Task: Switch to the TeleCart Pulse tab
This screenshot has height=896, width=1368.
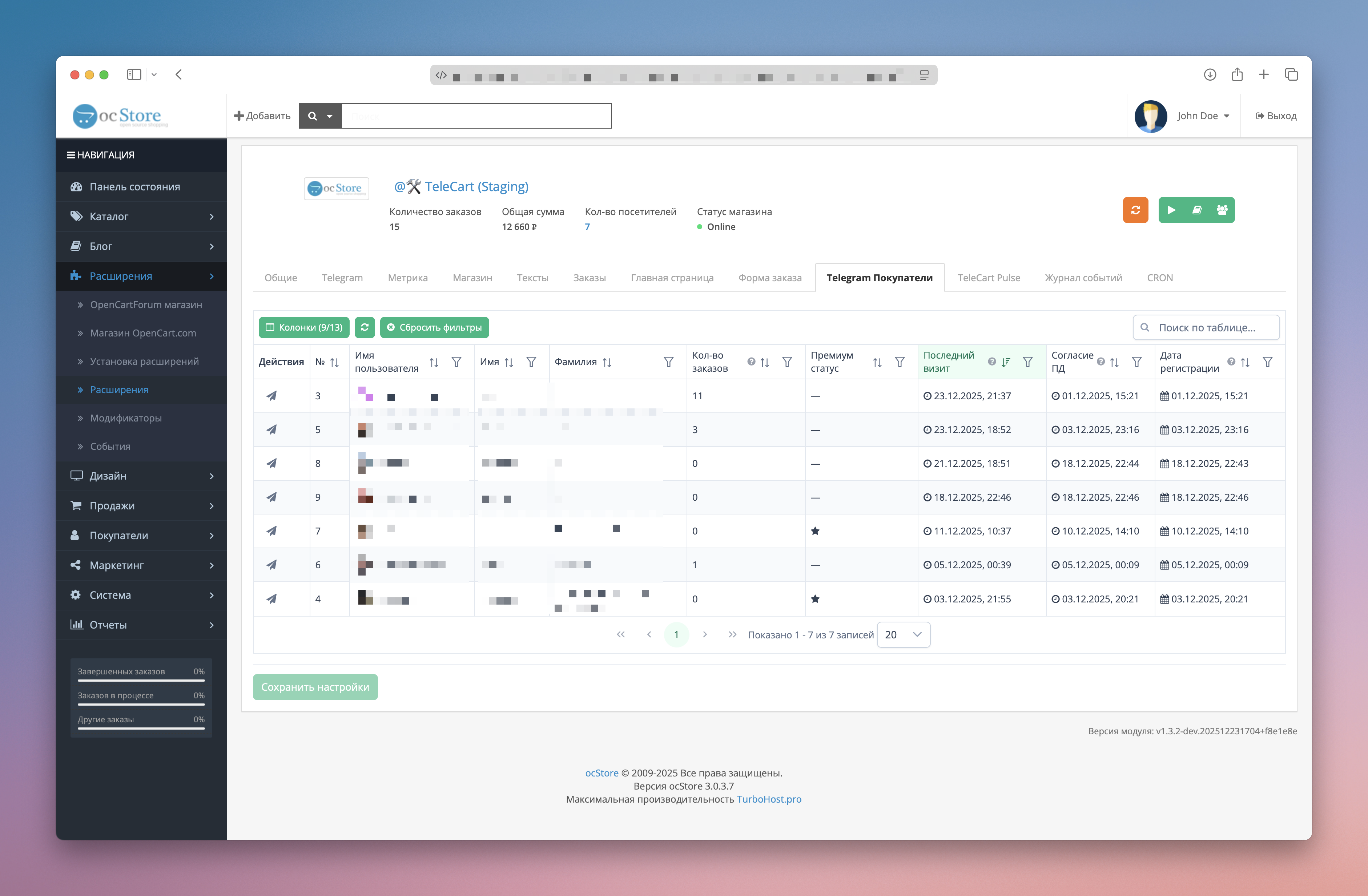Action: pos(988,278)
